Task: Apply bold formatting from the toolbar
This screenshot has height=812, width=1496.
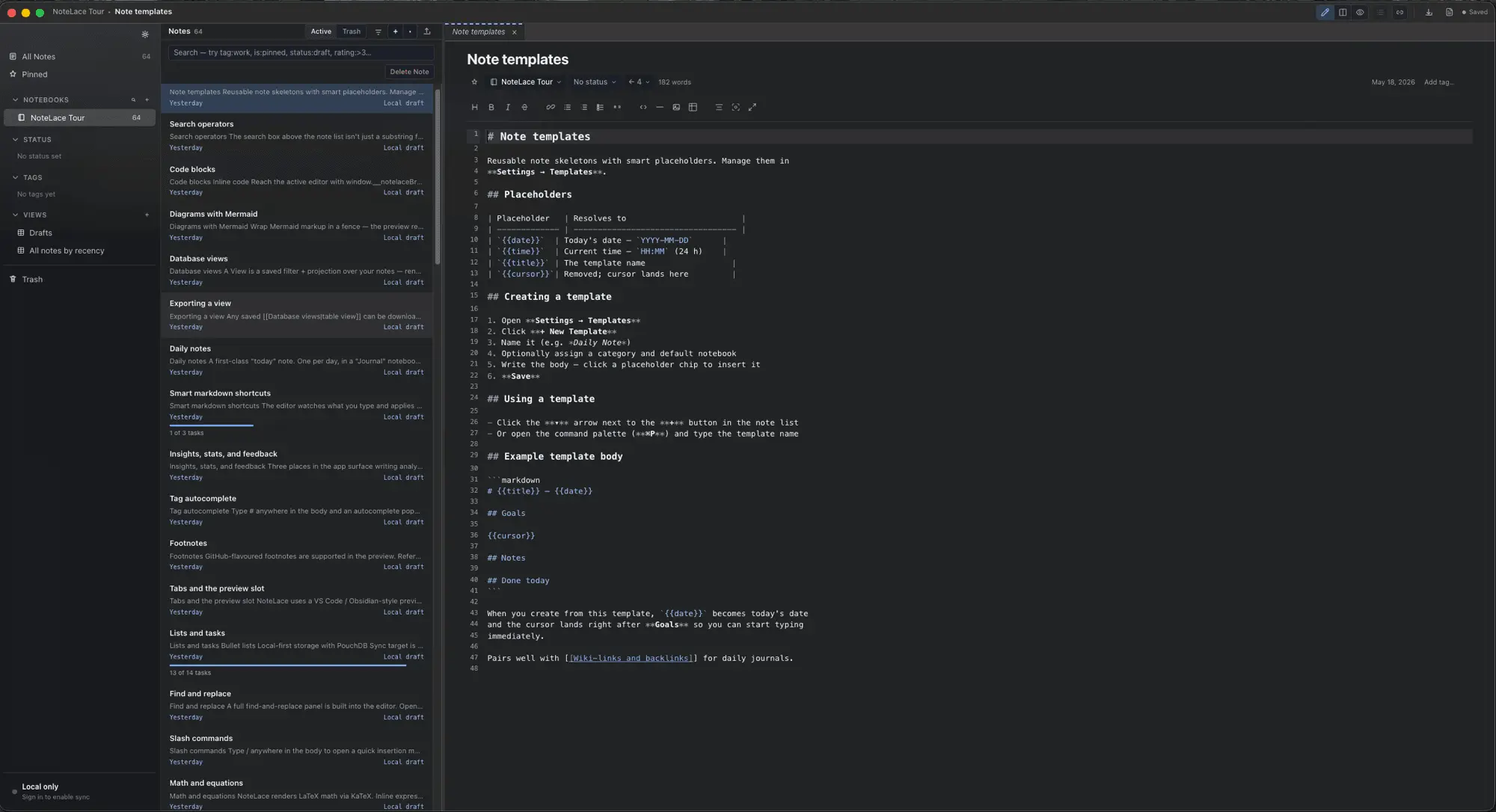Action: [x=491, y=107]
